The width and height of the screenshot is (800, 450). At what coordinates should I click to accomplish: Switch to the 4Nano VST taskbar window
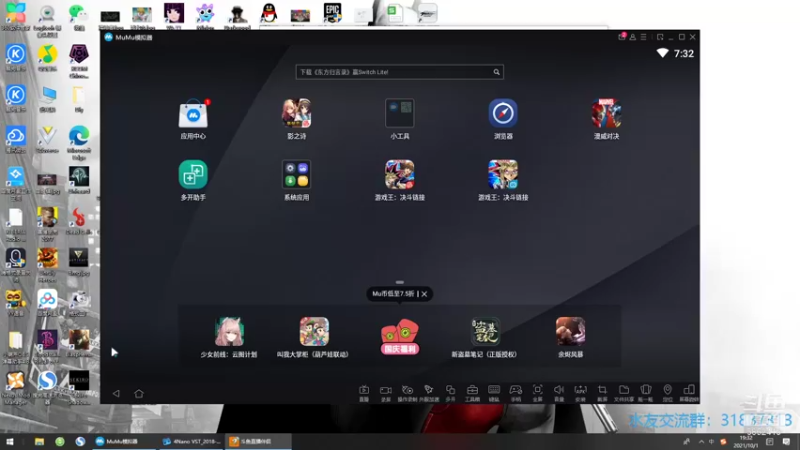[x=191, y=441]
